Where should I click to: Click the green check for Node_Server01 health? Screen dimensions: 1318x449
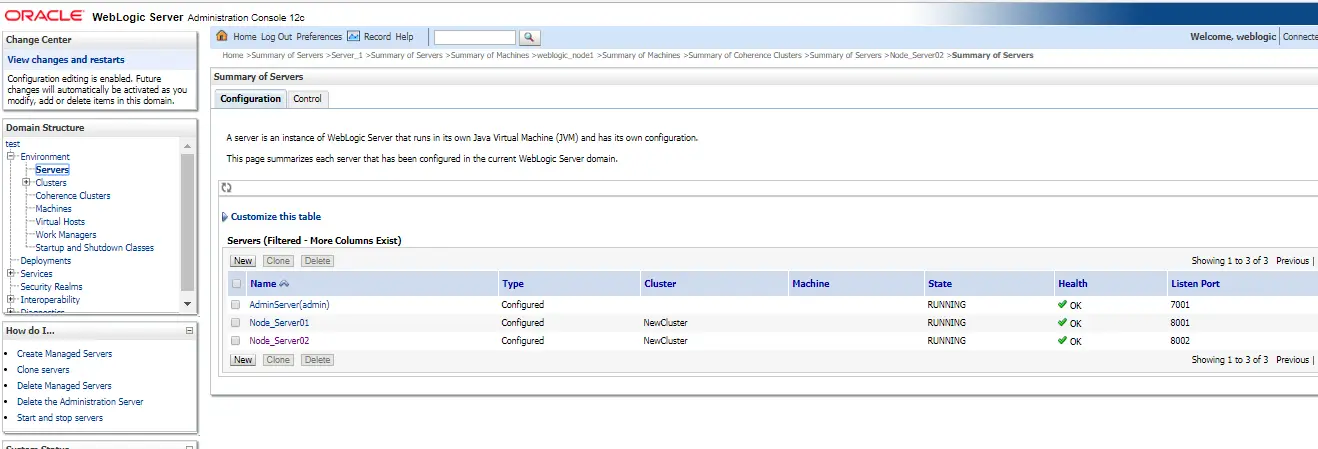coord(1062,322)
